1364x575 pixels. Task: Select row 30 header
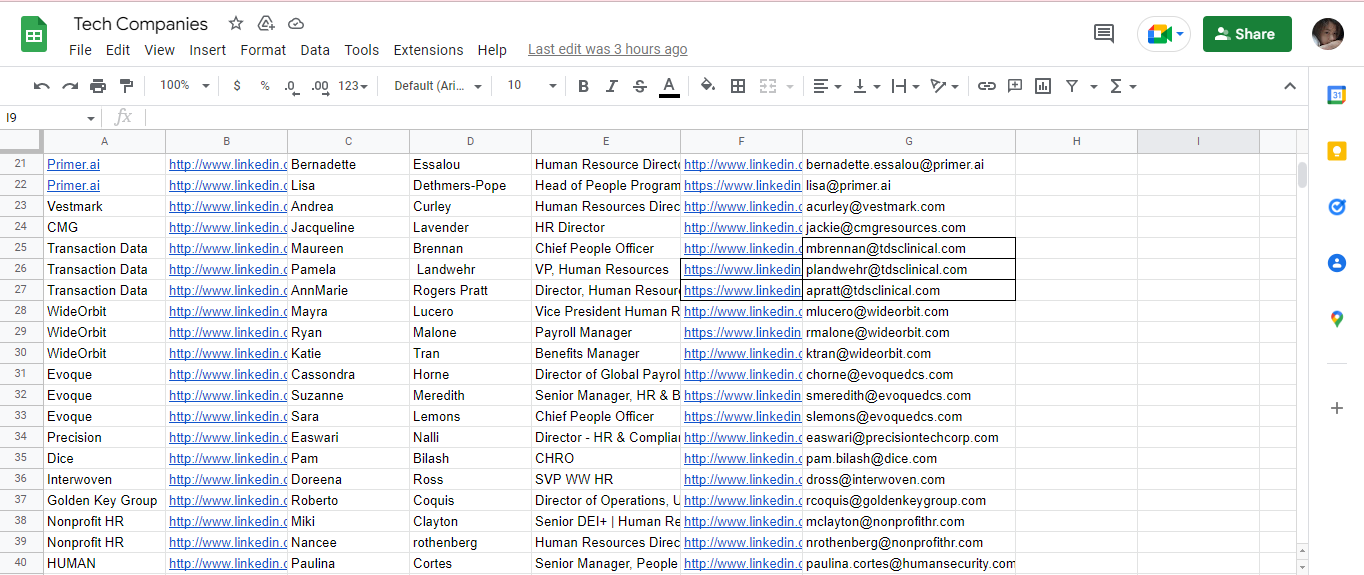[21, 353]
